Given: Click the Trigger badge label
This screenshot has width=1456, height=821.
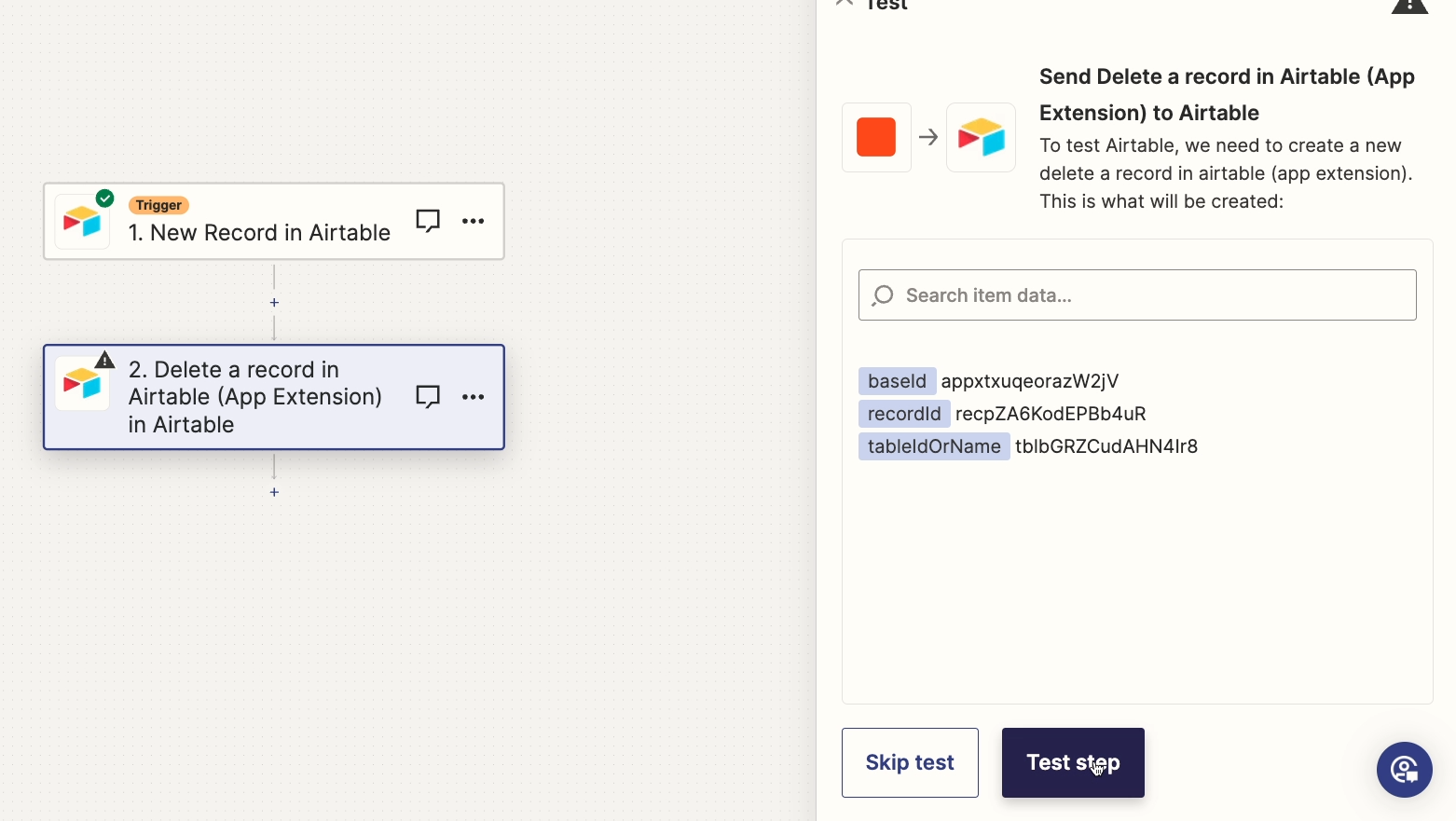Looking at the screenshot, I should click(158, 205).
